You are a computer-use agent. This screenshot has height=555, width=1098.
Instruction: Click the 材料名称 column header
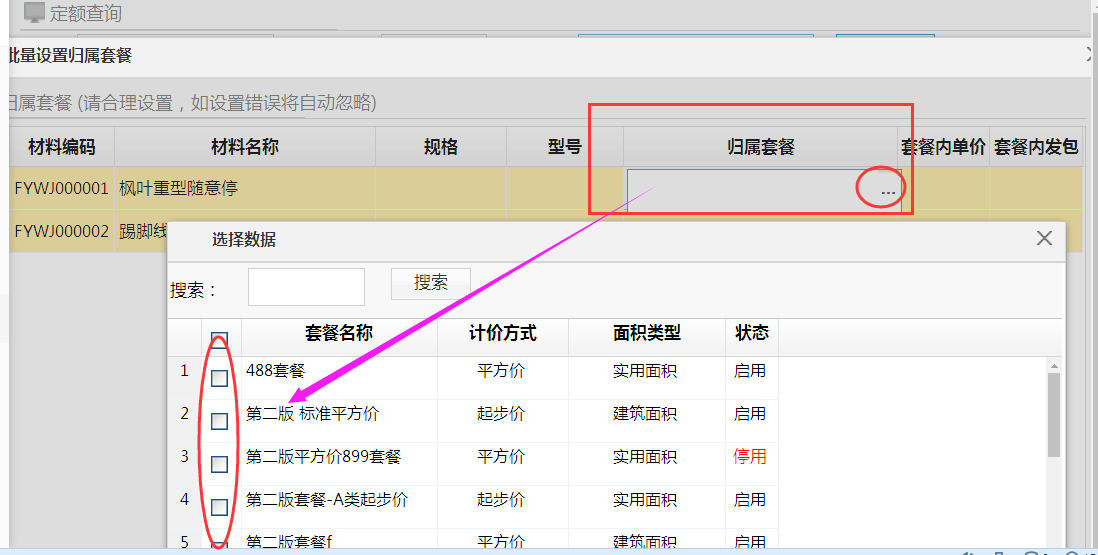(x=244, y=147)
